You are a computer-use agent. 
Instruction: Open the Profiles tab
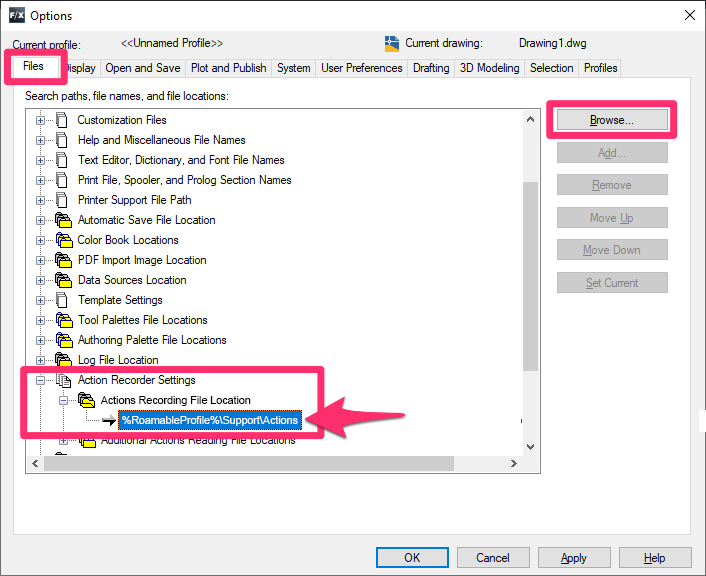(x=600, y=68)
